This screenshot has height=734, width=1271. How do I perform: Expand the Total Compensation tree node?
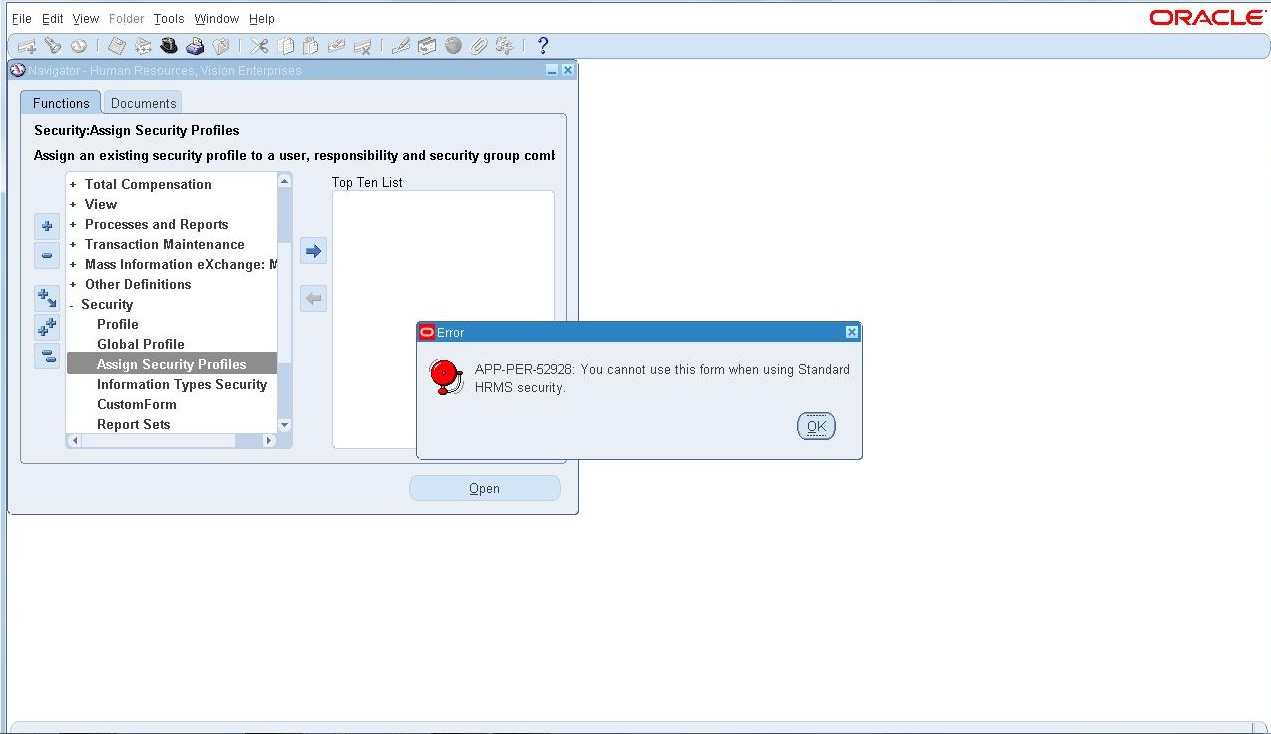click(73, 184)
